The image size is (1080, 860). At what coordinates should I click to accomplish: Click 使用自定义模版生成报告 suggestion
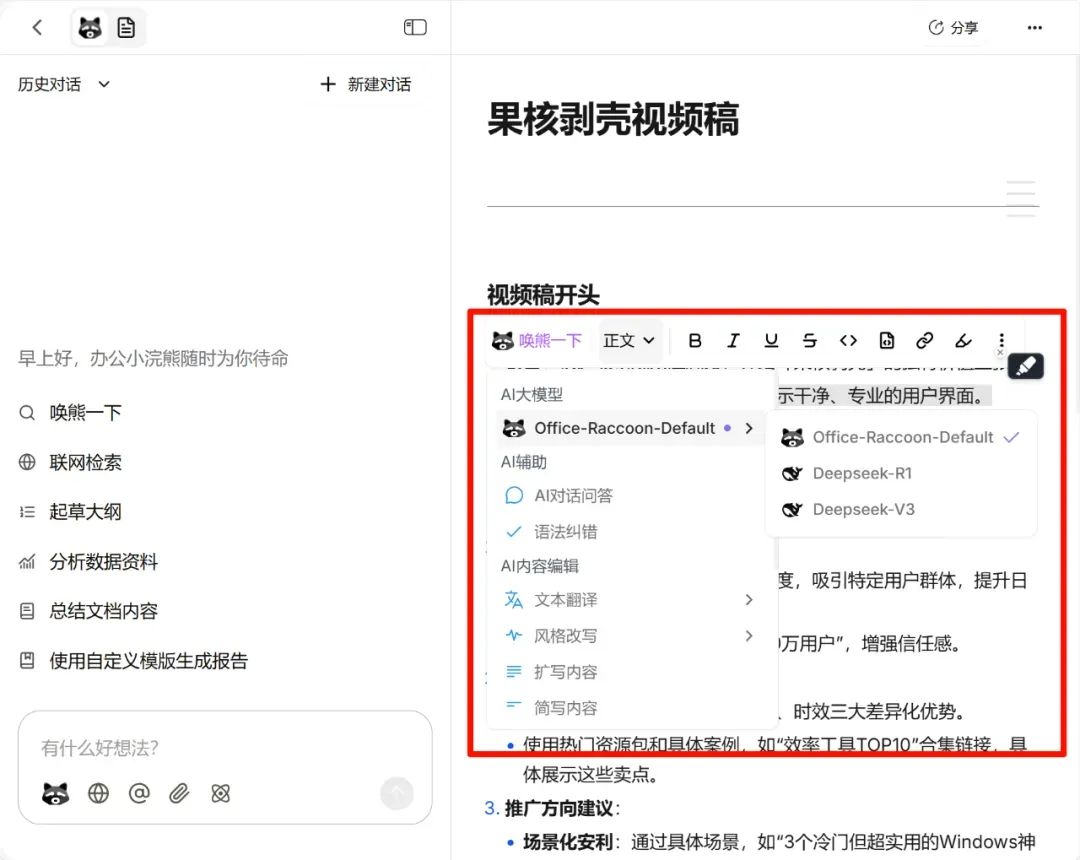click(134, 661)
